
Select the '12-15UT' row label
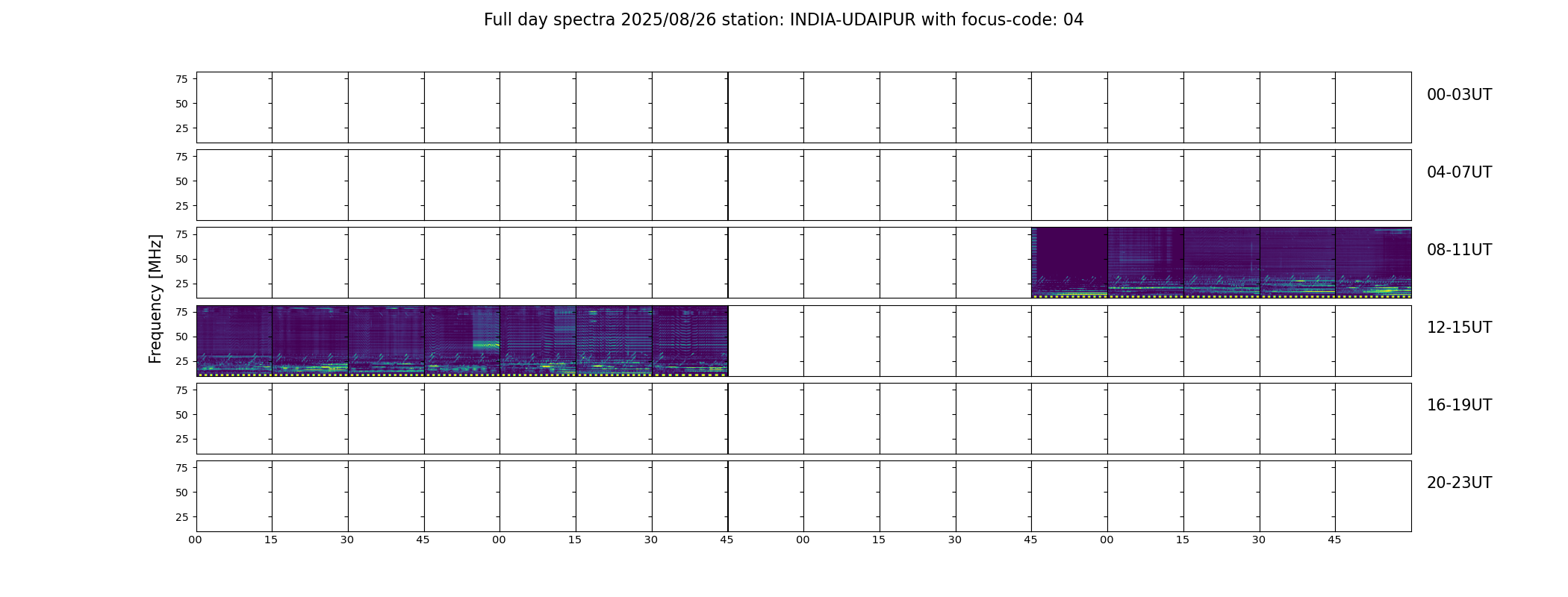pos(1459,328)
